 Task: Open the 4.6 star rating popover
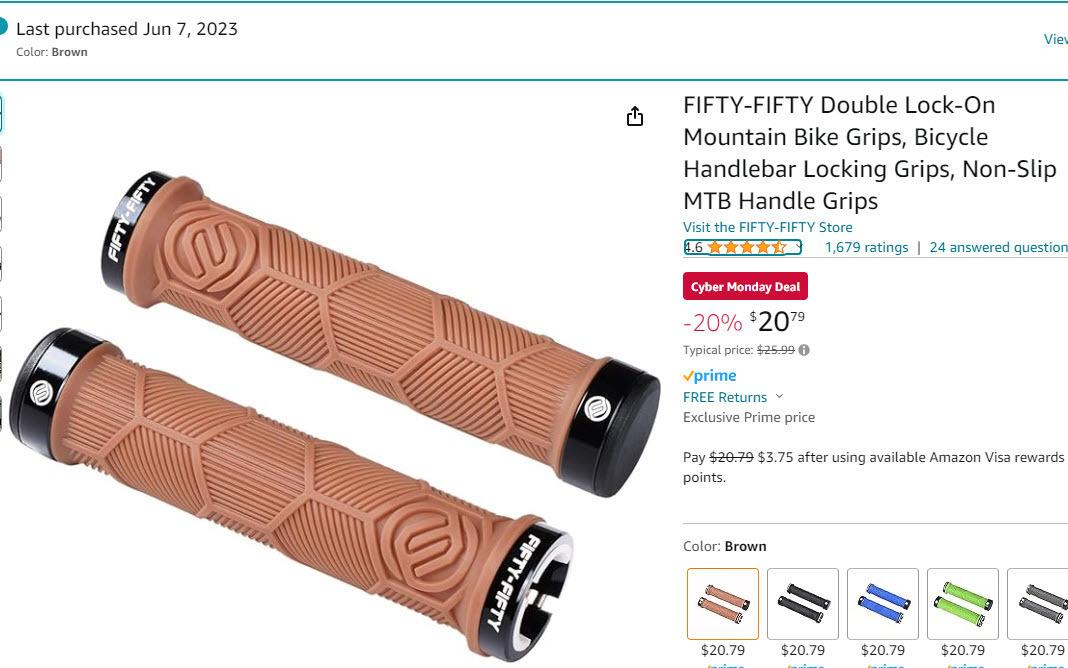tap(742, 247)
